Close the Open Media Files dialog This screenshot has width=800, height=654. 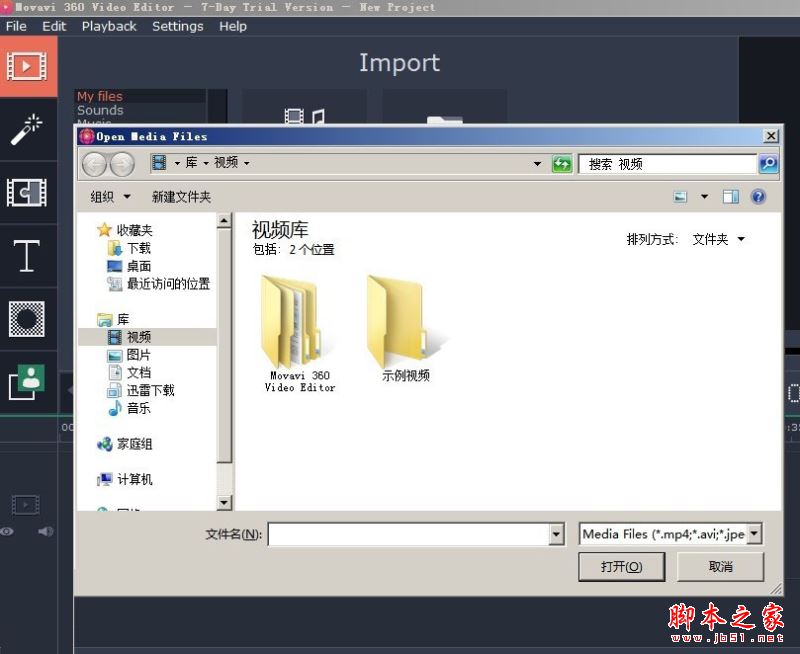click(x=770, y=136)
